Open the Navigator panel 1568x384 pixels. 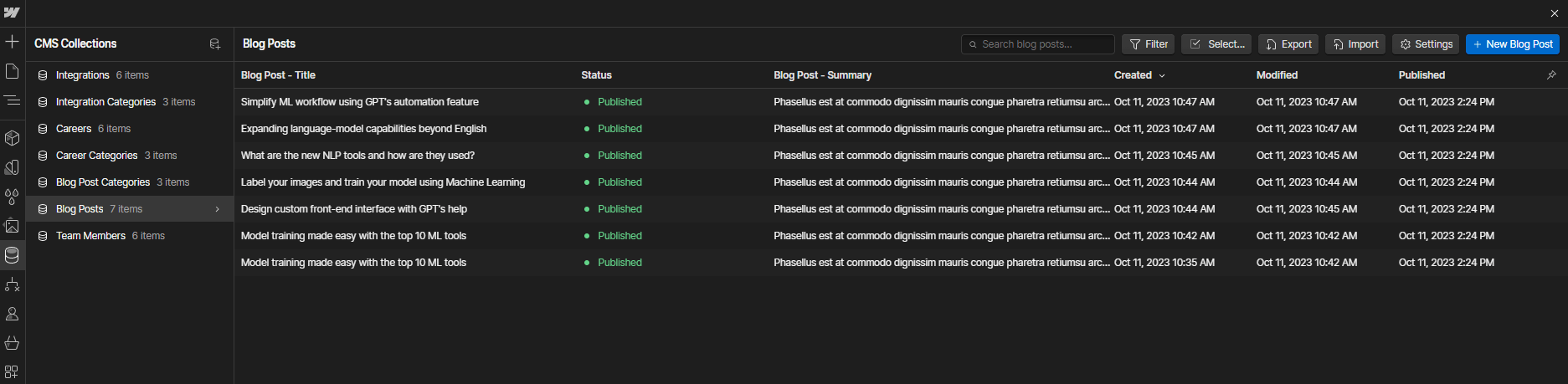coord(12,100)
